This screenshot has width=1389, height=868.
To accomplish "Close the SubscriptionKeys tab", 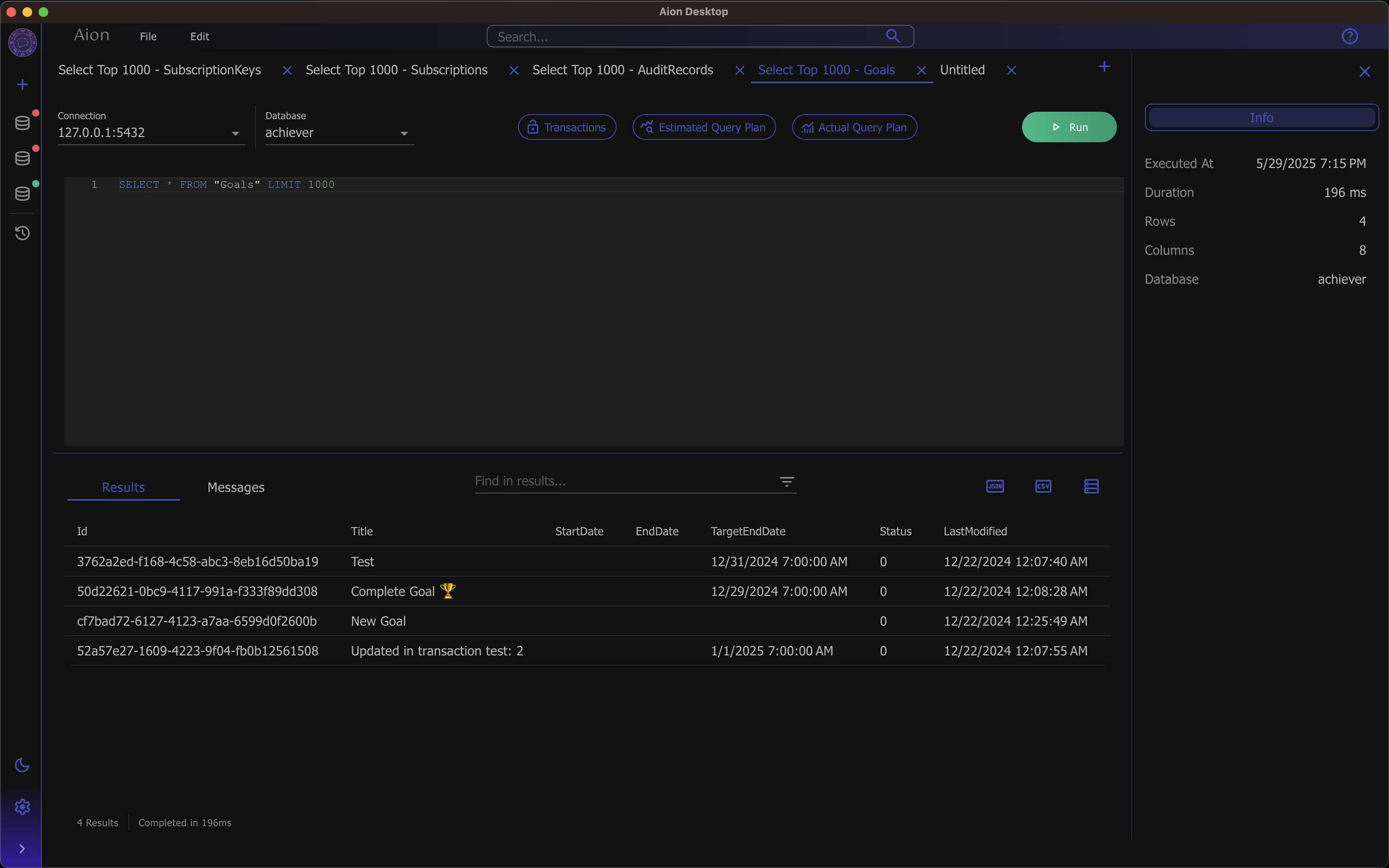I will tap(287, 70).
